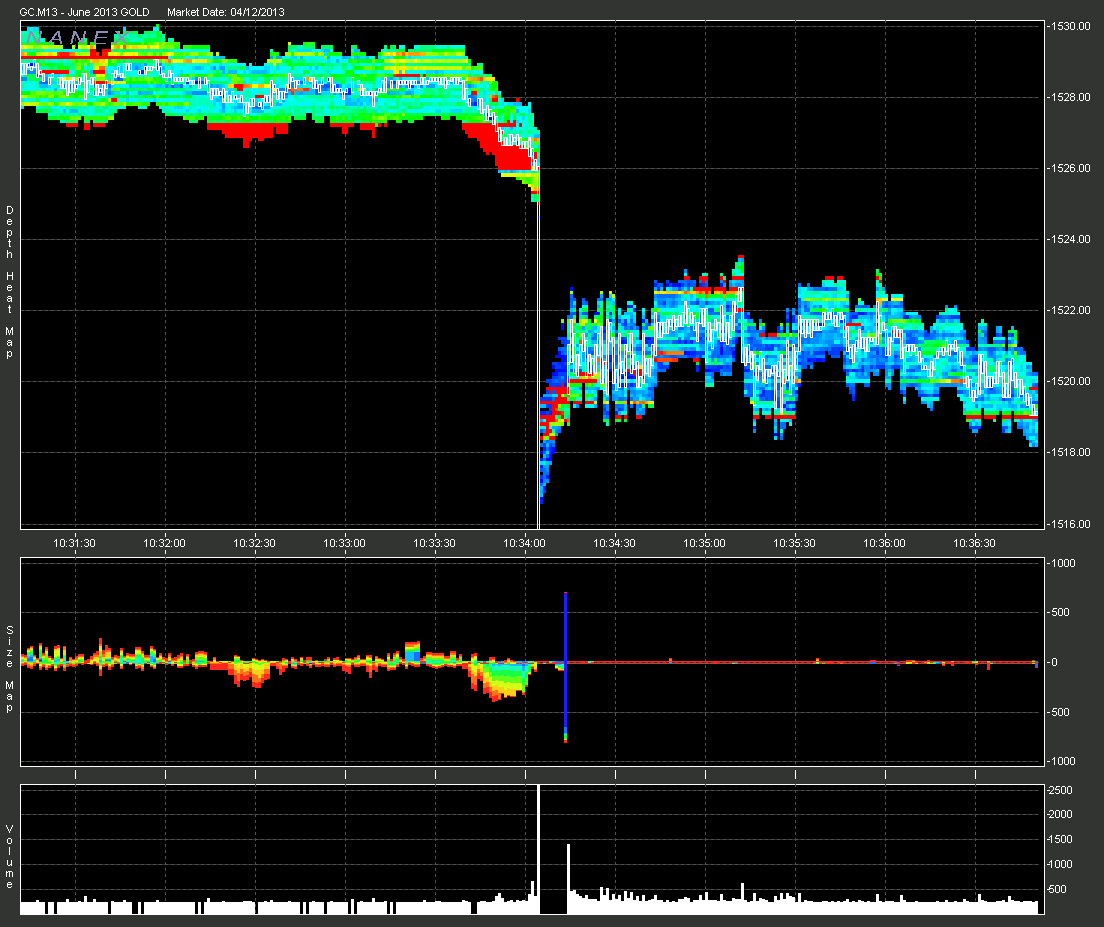Click the 1522.00 price axis label
This screenshot has width=1104, height=927.
click(1070, 310)
